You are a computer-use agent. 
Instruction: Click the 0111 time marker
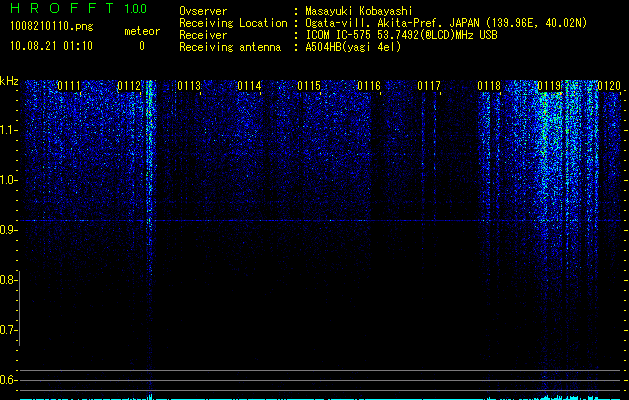(x=69, y=86)
